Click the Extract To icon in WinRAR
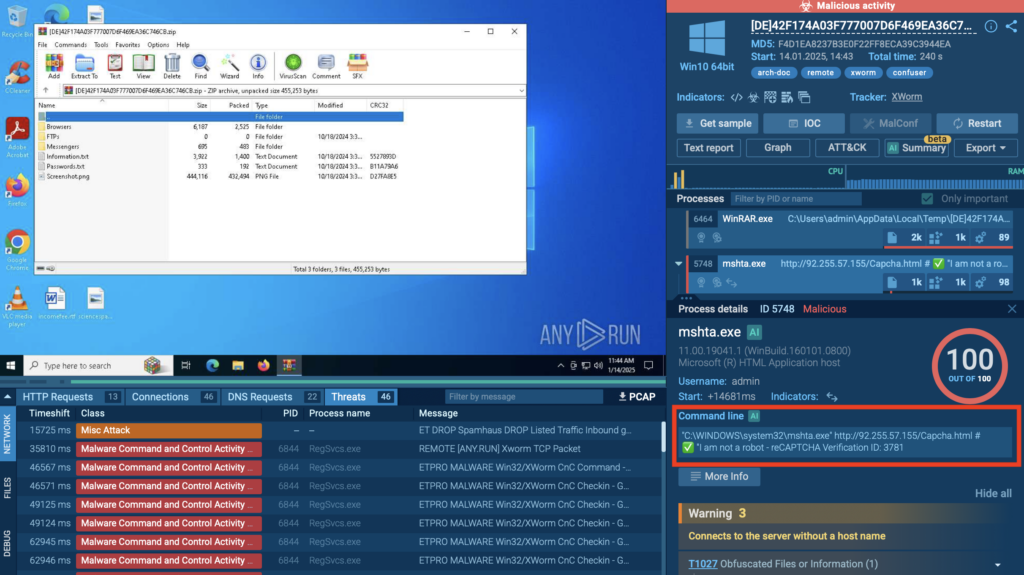 coord(84,66)
